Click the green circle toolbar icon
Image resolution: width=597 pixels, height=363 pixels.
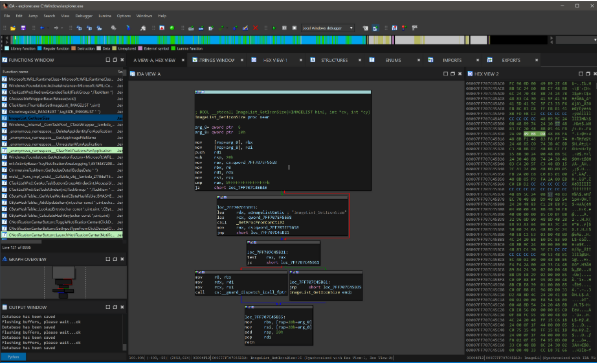[172, 28]
